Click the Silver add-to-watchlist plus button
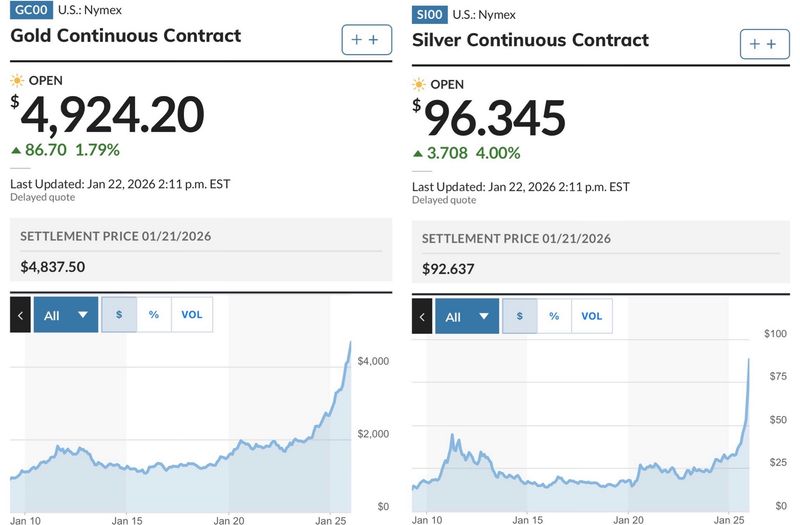This screenshot has height=525, width=800. 764,44
